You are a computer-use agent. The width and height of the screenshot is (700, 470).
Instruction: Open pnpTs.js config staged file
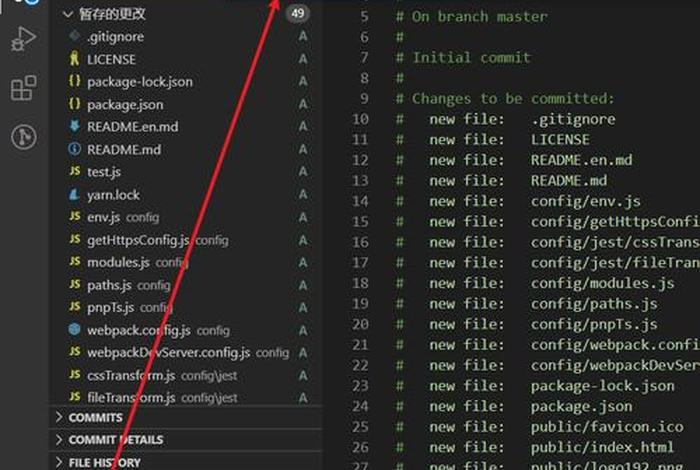[x=185, y=308]
